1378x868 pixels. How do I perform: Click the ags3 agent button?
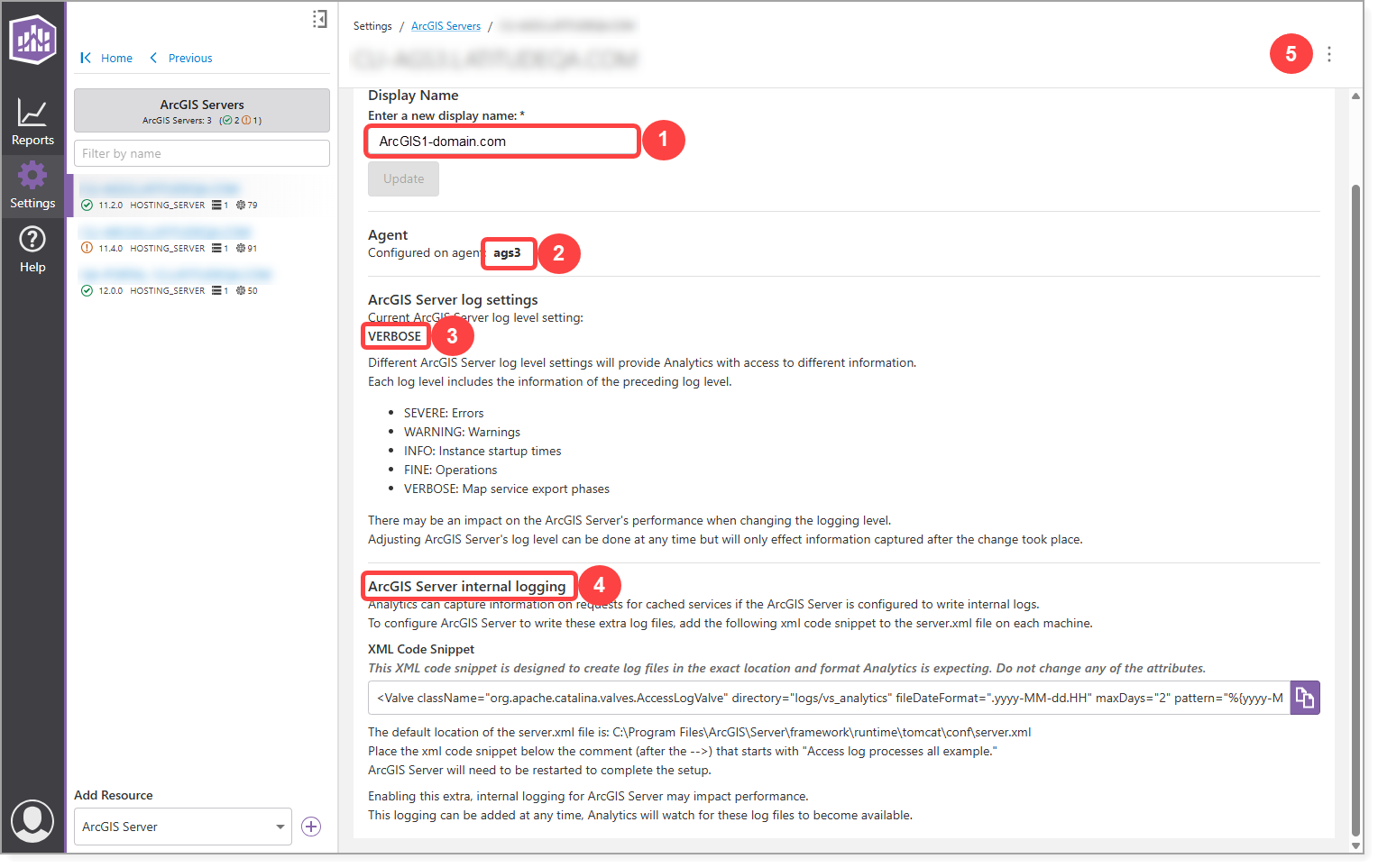(x=508, y=253)
